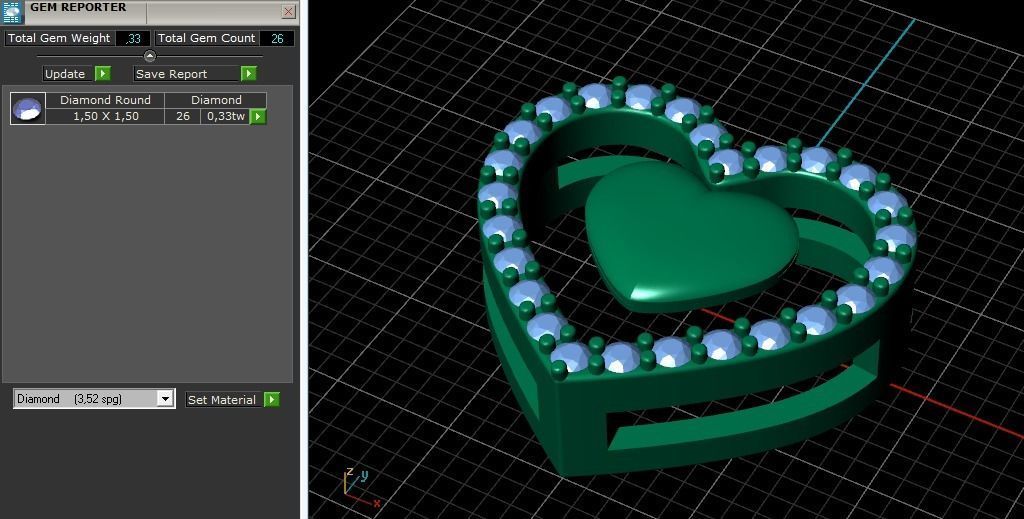The width and height of the screenshot is (1024, 519).
Task: Click the 0,33tw weight cell
Action: pos(226,116)
